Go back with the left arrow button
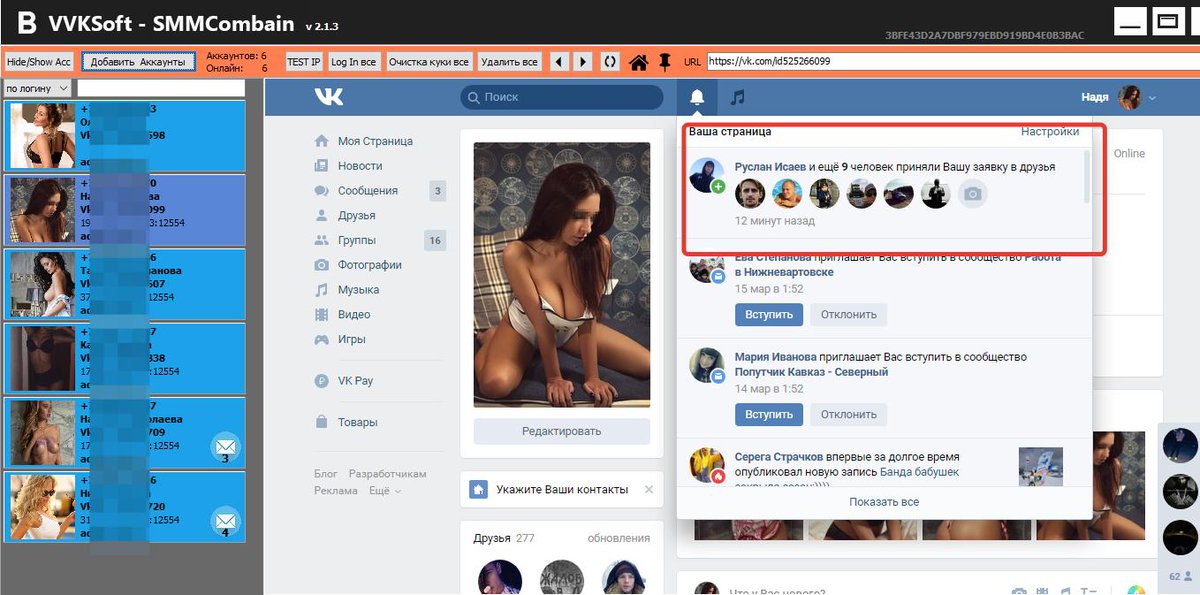This screenshot has width=1200, height=595. 560,62
